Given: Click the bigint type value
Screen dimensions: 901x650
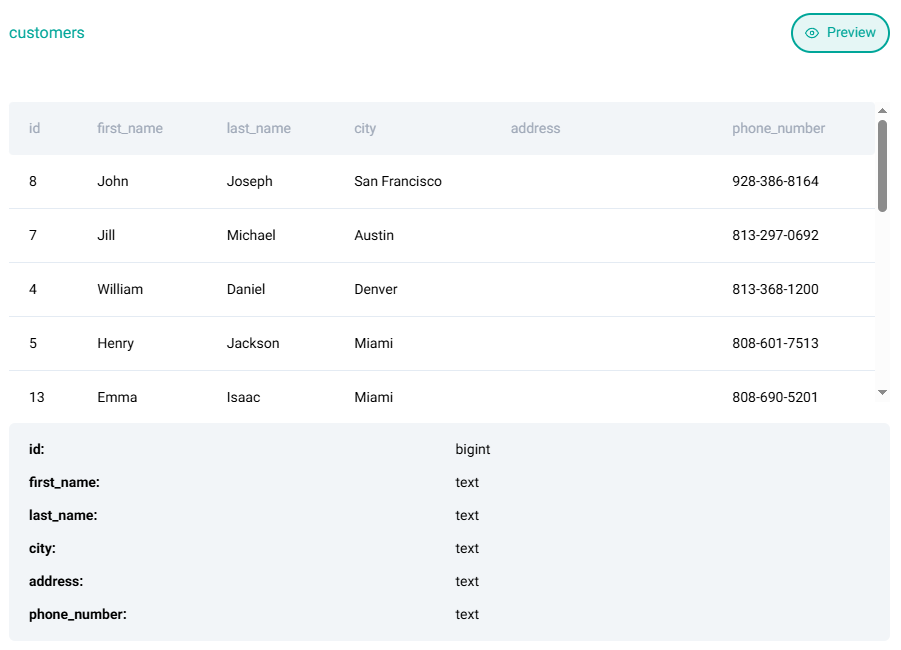Looking at the screenshot, I should (472, 449).
